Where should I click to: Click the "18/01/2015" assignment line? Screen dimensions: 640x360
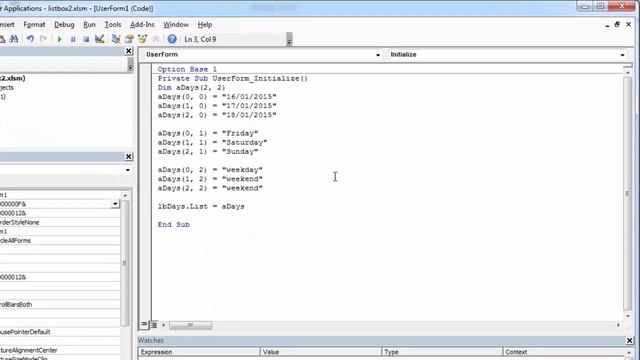[x=217, y=115]
